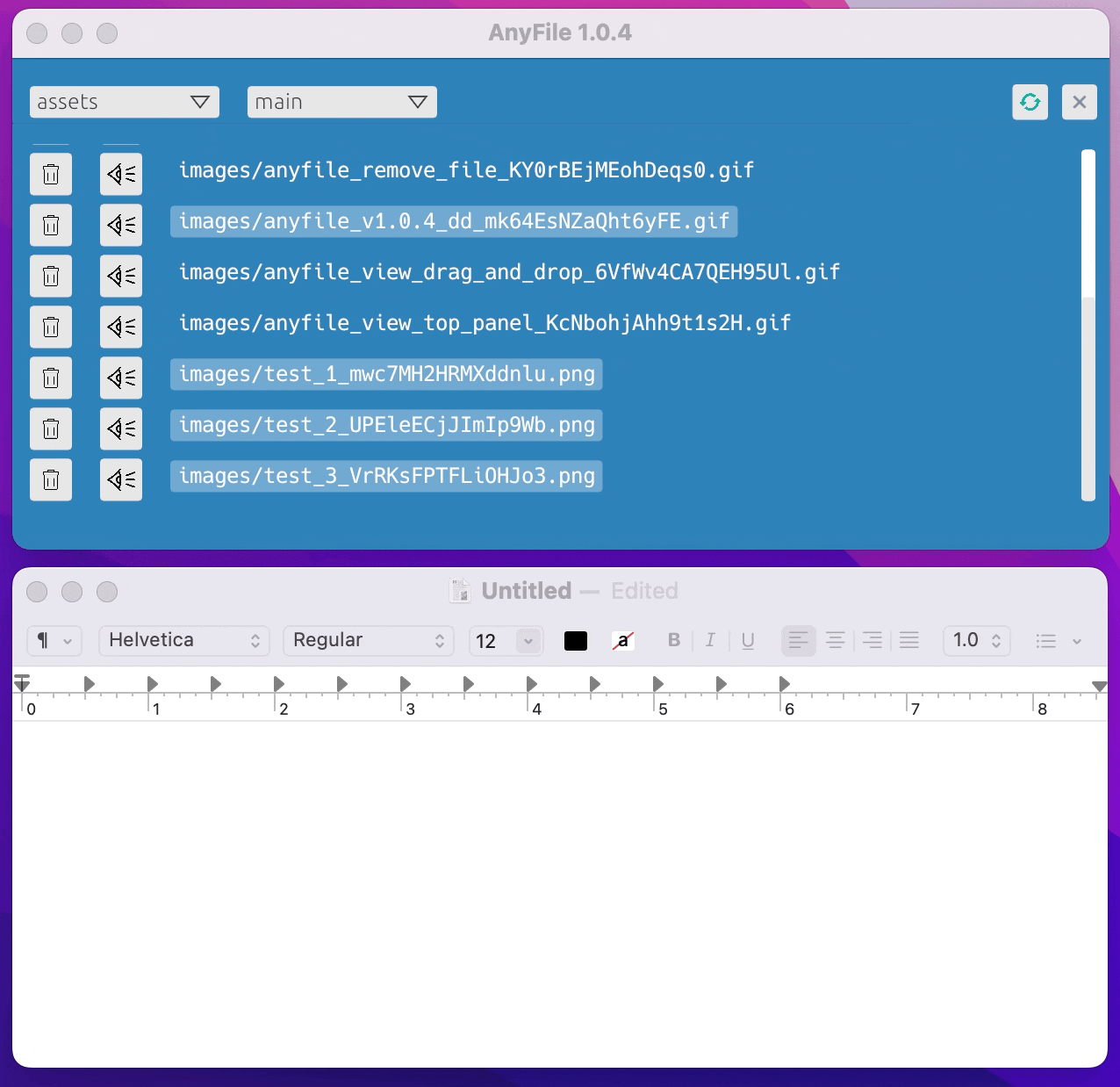This screenshot has height=1087, width=1120.
Task: Toggle bold formatting in TextEdit
Action: (674, 640)
